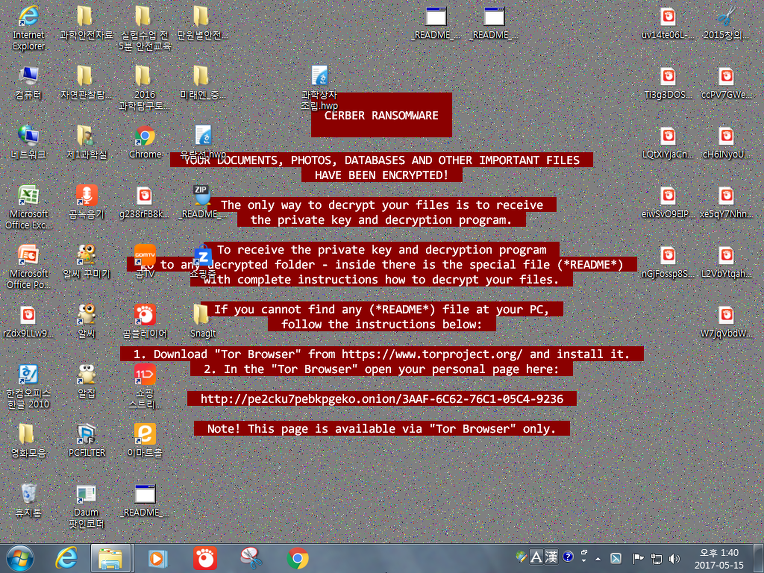Screen dimensions: 764x573
Task: Select the uv14te06L encrypted file icon
Action: 668,23
